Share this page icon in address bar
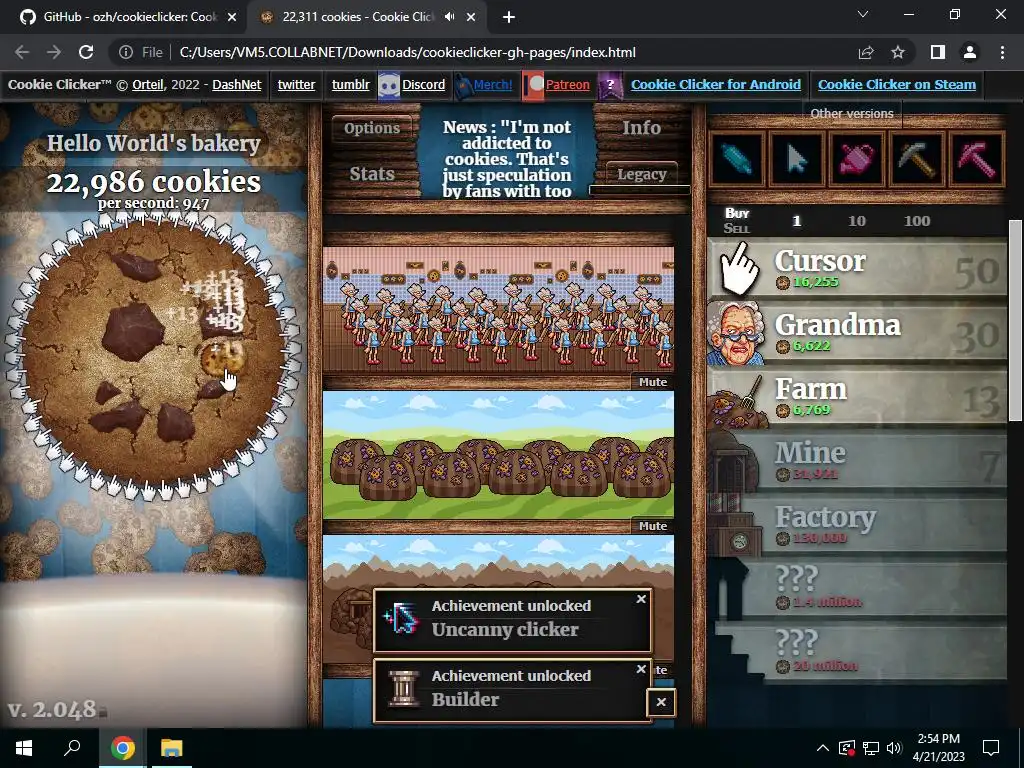This screenshot has width=1024, height=768. point(866,52)
